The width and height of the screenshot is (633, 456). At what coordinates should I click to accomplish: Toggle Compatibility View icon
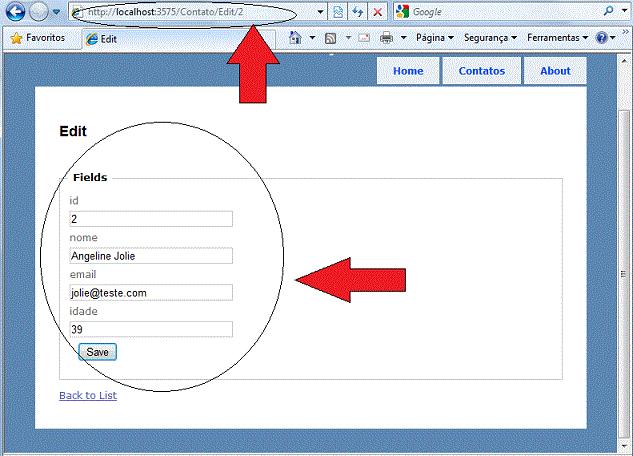click(x=338, y=12)
